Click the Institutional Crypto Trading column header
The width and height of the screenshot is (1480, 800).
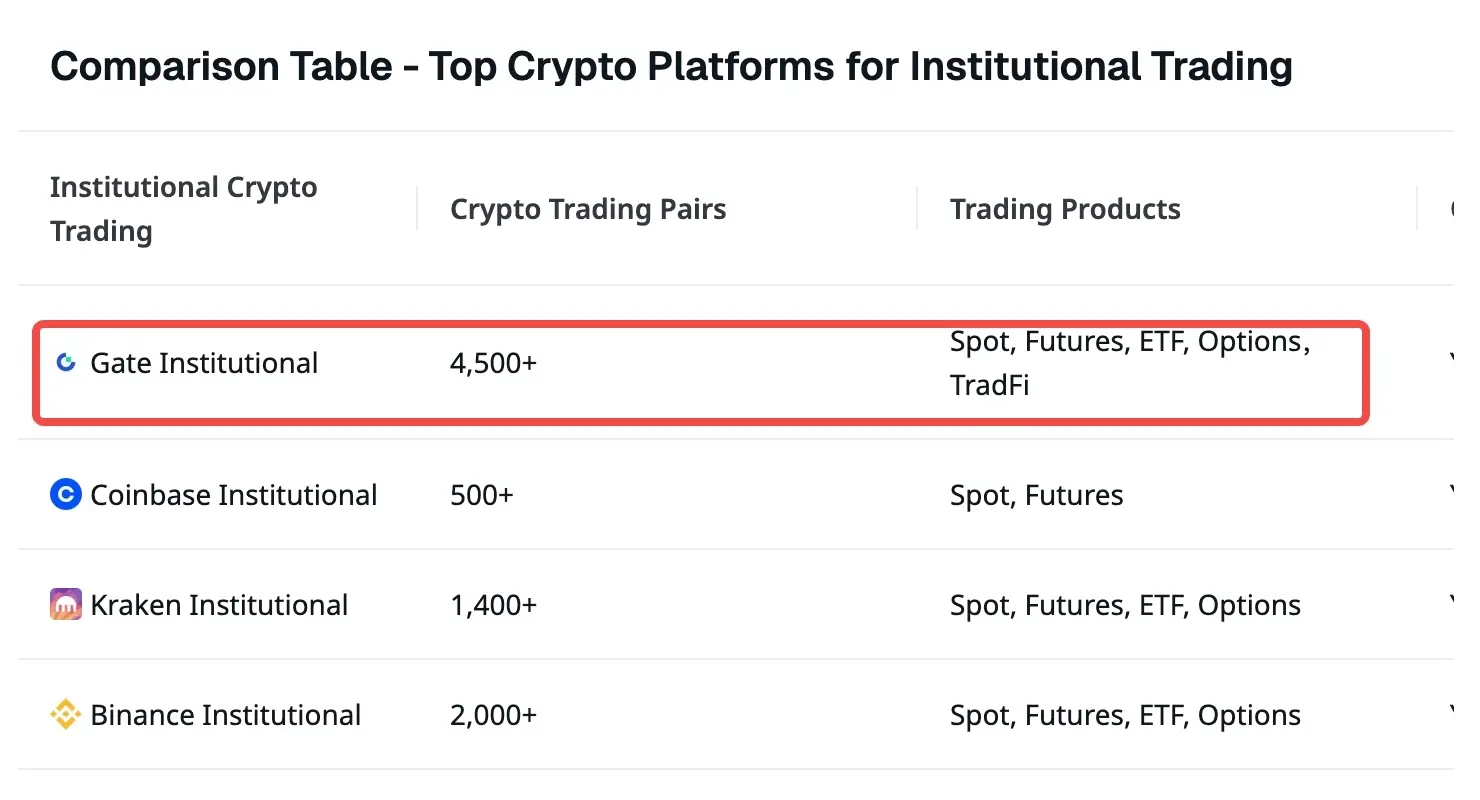click(183, 209)
